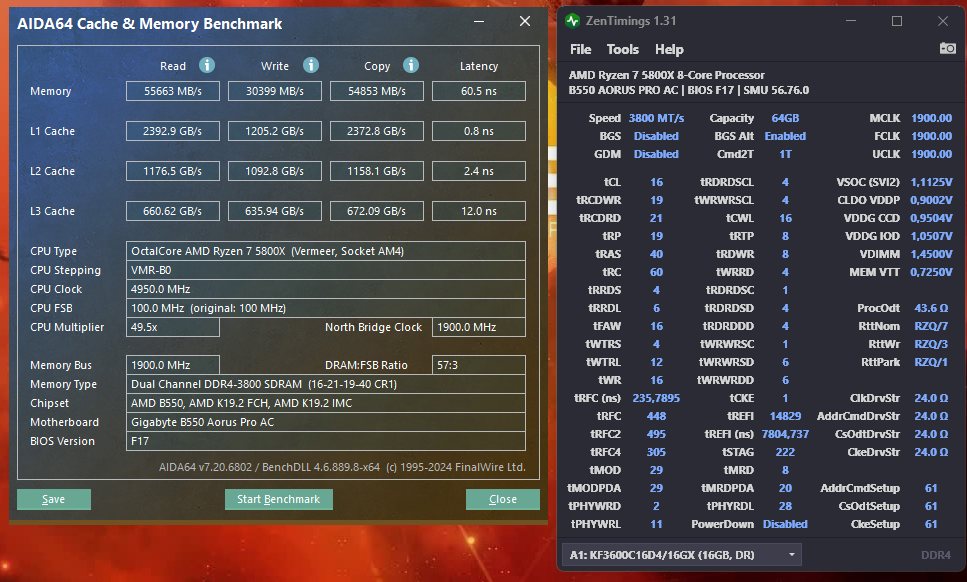Open the File menu in ZenTimings
The width and height of the screenshot is (967, 582).
tap(580, 49)
